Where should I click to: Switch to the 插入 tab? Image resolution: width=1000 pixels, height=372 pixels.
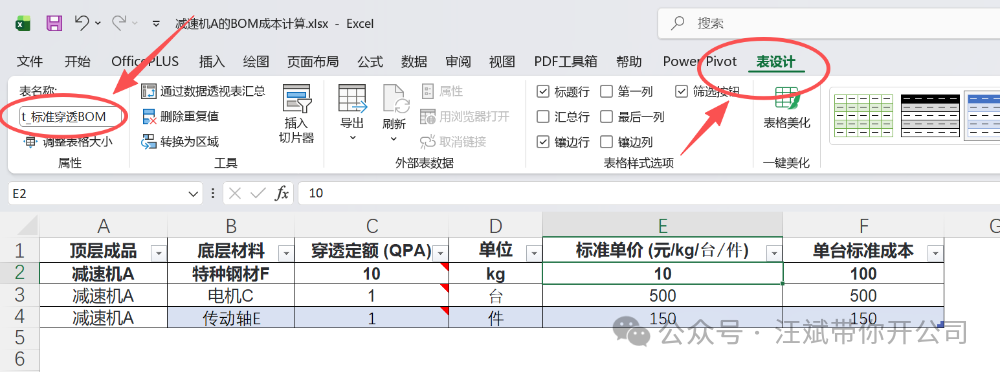[212, 62]
